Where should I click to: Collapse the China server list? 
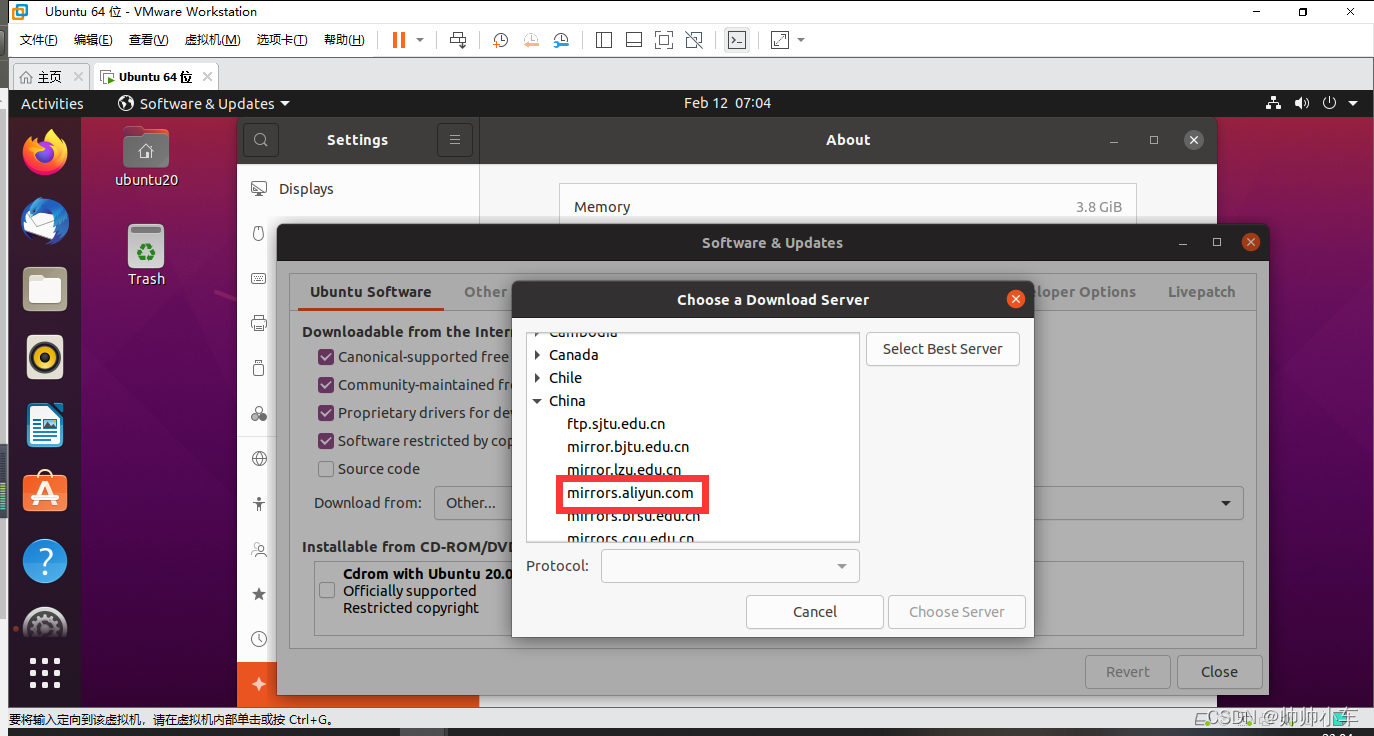point(537,401)
